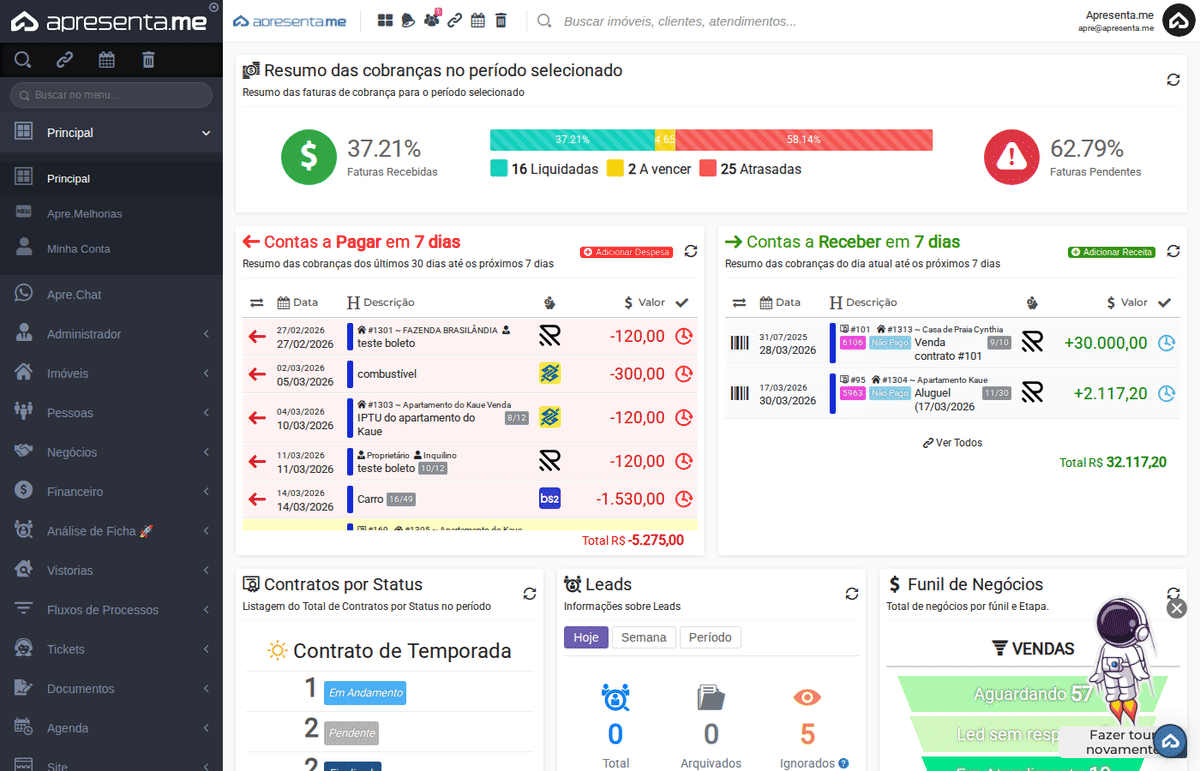The width and height of the screenshot is (1200, 771).
Task: Click the clock status icon on the combustível row
Action: [x=684, y=374]
